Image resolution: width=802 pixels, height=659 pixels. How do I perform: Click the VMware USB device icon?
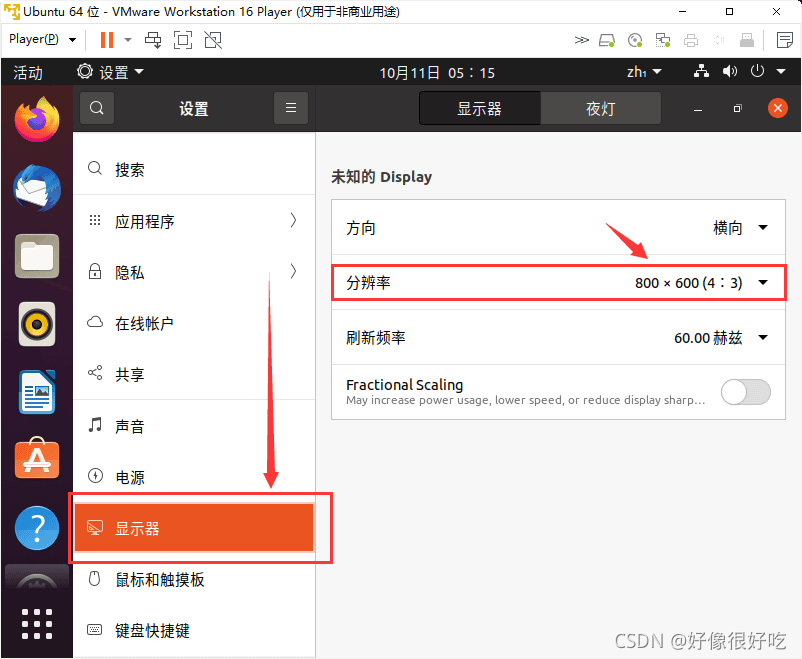click(x=747, y=40)
